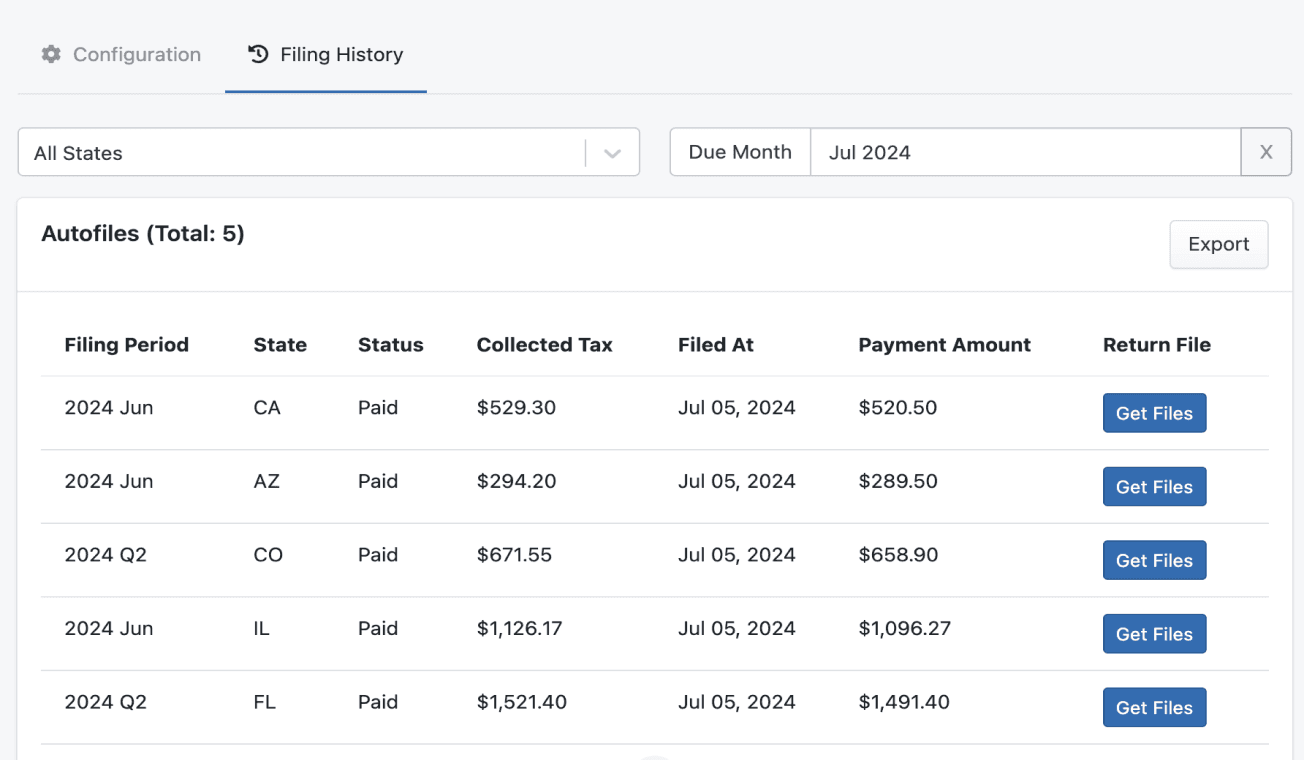The image size is (1304, 760).
Task: Click the State column header
Action: click(x=280, y=345)
